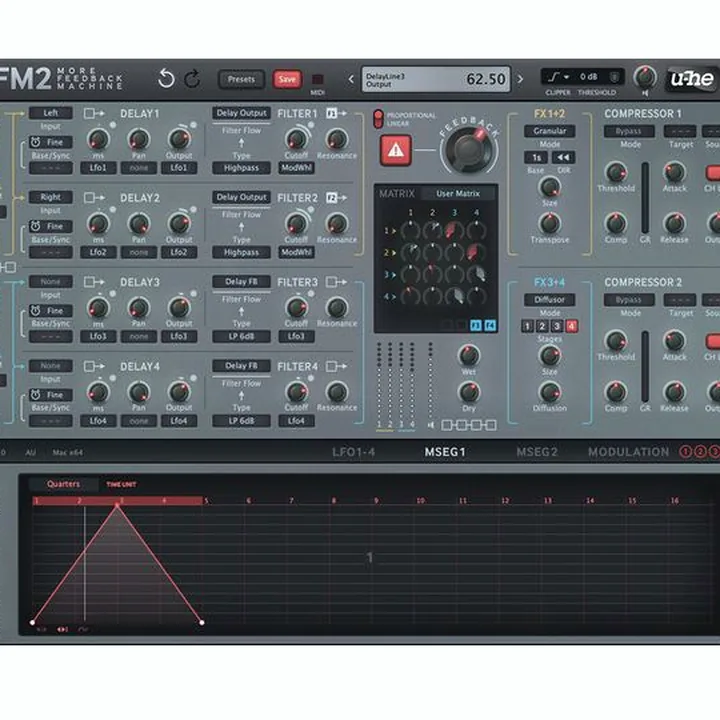The height and width of the screenshot is (720, 720).
Task: Open Filter1 Highpass type selector
Action: (x=241, y=168)
